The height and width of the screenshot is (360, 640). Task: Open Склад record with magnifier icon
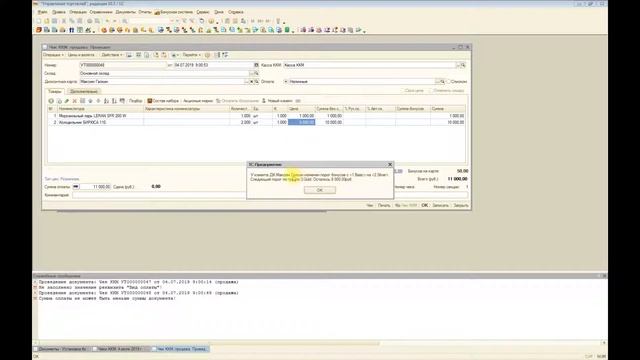pyautogui.click(x=256, y=73)
